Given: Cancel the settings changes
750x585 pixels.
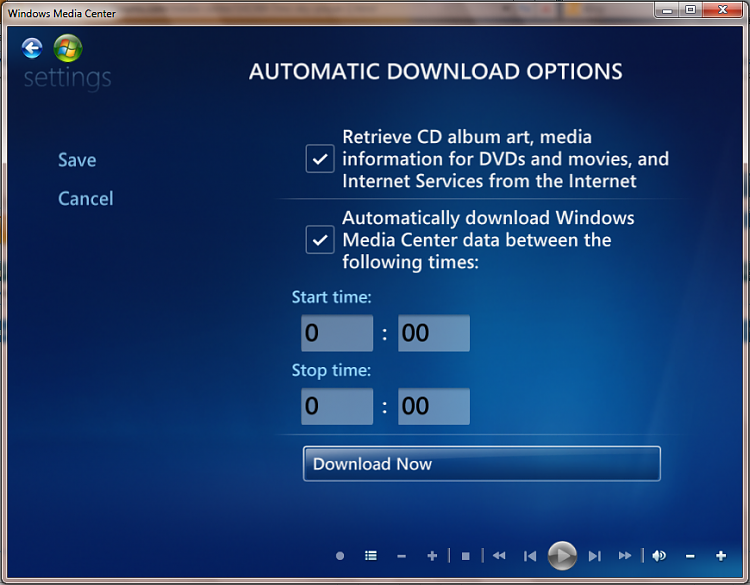Looking at the screenshot, I should coord(86,199).
